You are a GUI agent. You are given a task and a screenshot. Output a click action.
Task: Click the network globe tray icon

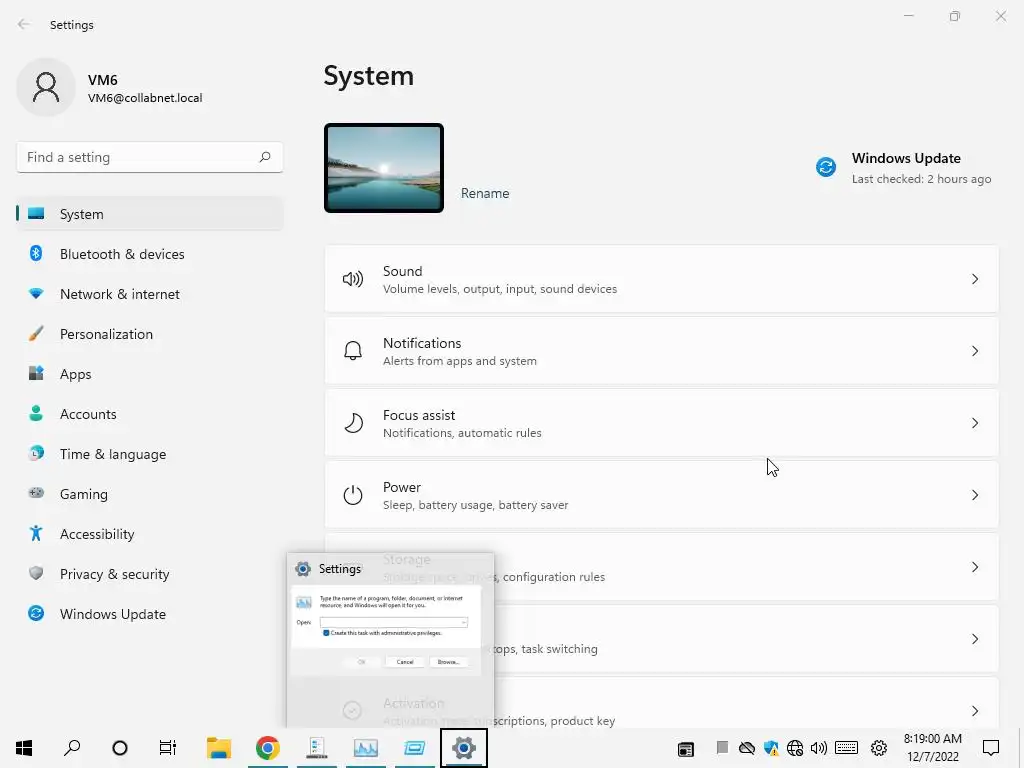click(x=795, y=748)
